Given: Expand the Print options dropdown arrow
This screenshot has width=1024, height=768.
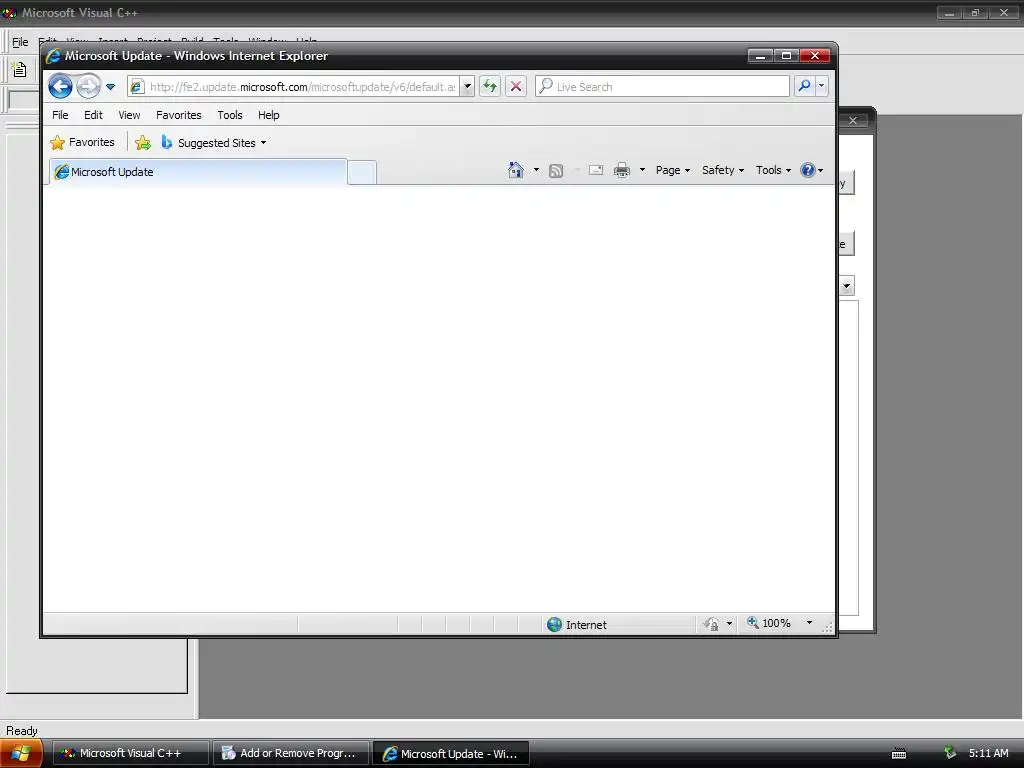Looking at the screenshot, I should 642,170.
